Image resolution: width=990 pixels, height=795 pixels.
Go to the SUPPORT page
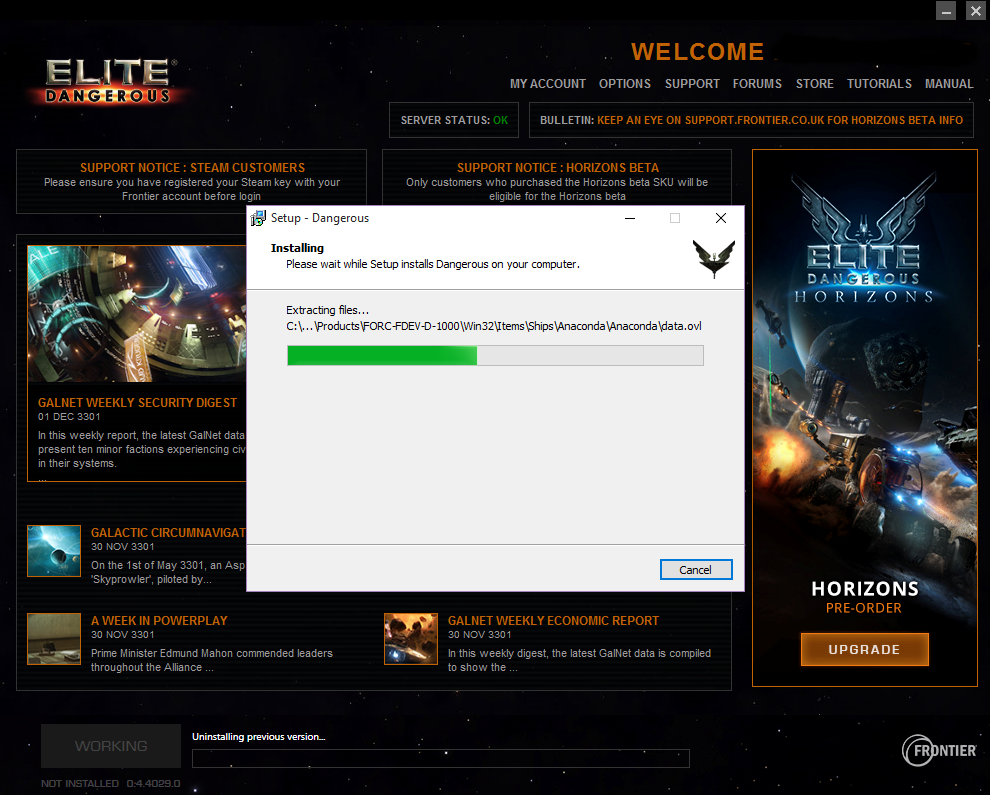tap(692, 83)
